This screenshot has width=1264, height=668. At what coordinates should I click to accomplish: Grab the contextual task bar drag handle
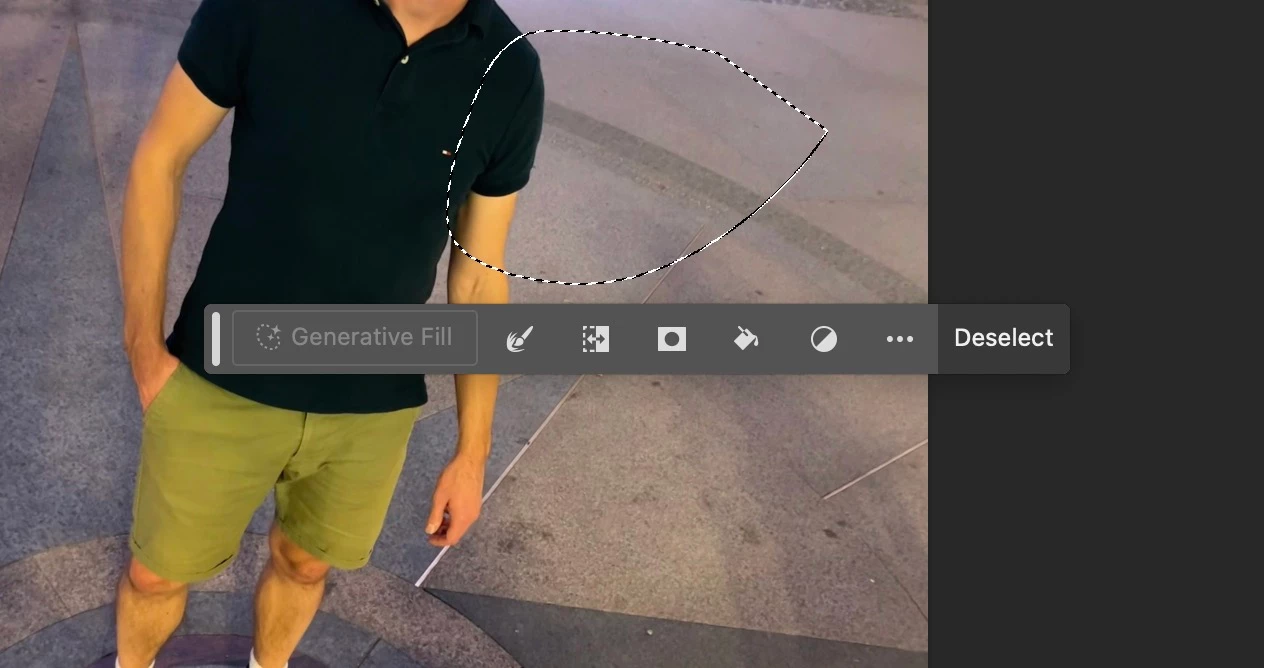[216, 338]
